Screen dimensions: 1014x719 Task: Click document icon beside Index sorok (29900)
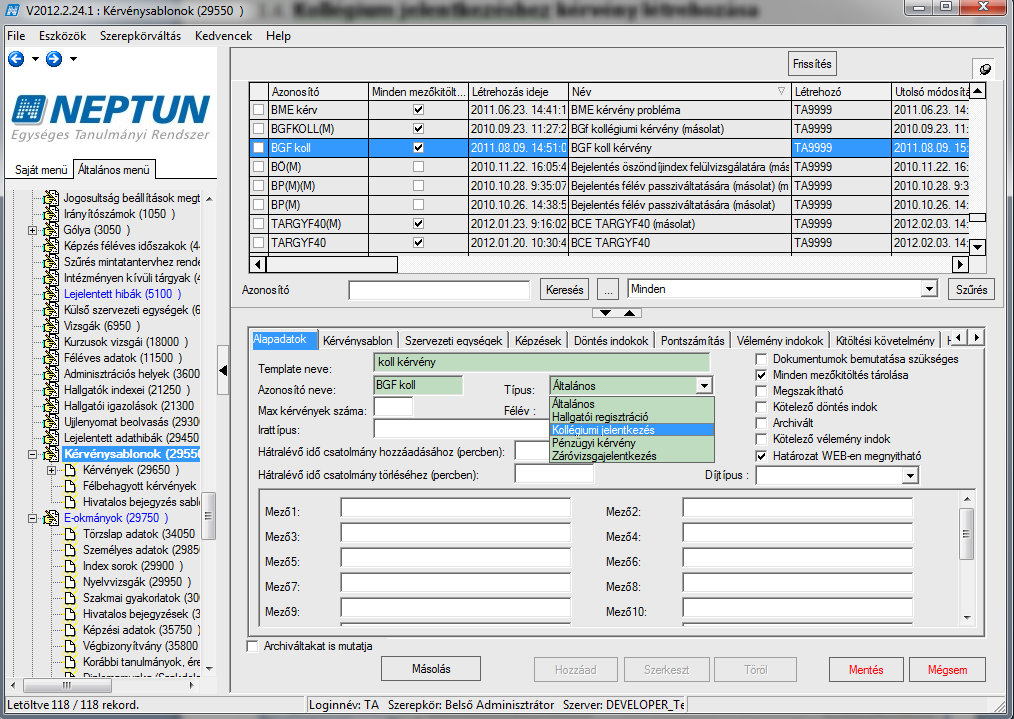coord(70,566)
